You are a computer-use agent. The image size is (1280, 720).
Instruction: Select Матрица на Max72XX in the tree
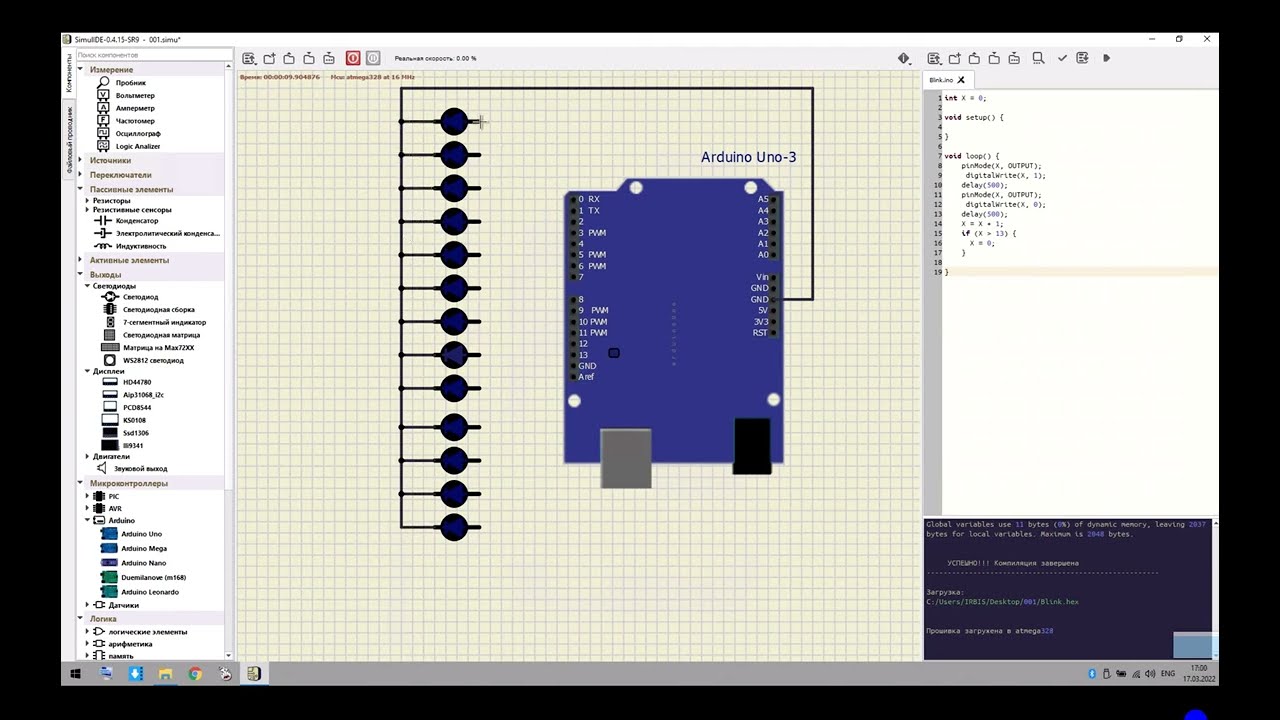(161, 348)
